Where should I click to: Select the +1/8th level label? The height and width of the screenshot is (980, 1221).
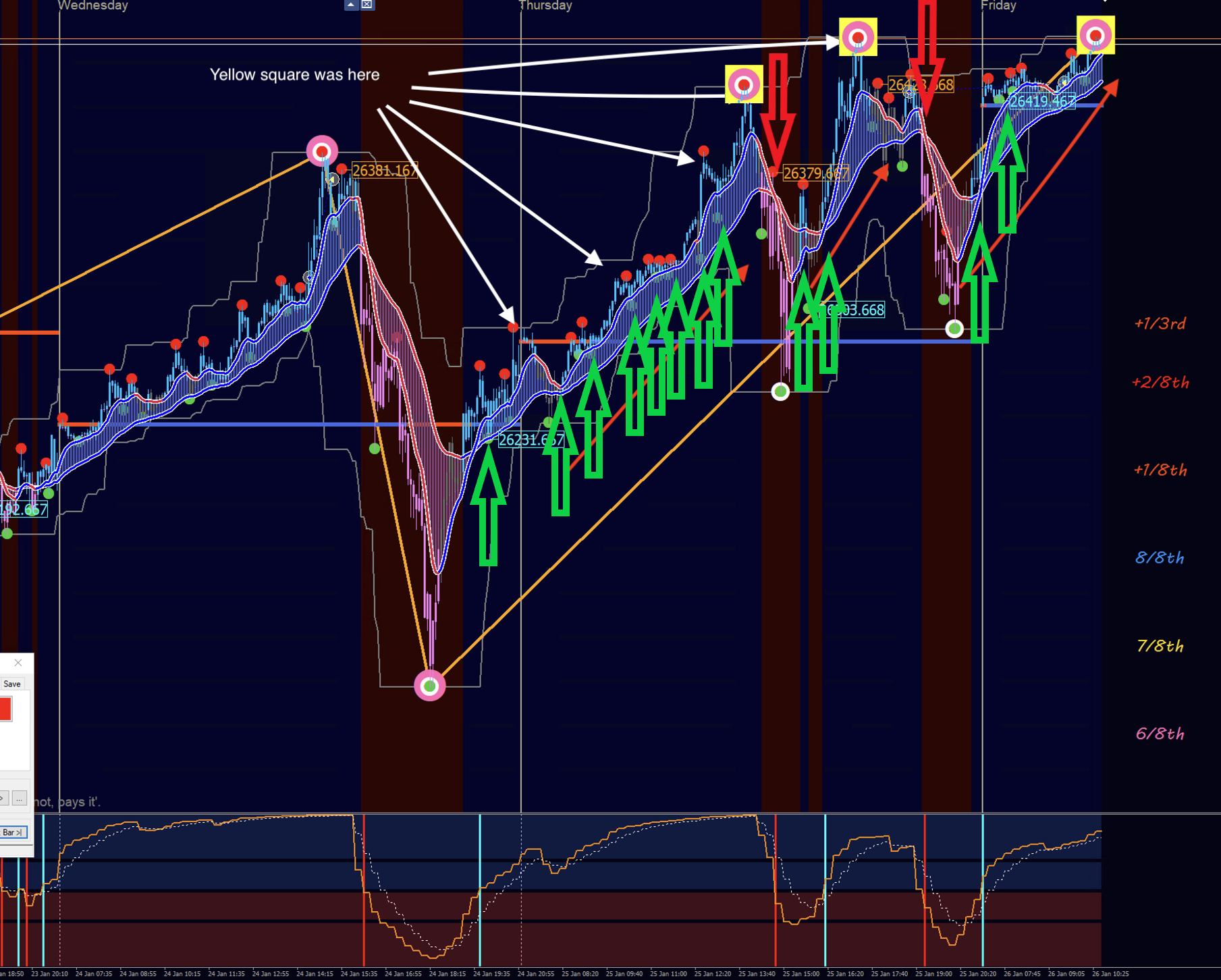[x=1160, y=470]
